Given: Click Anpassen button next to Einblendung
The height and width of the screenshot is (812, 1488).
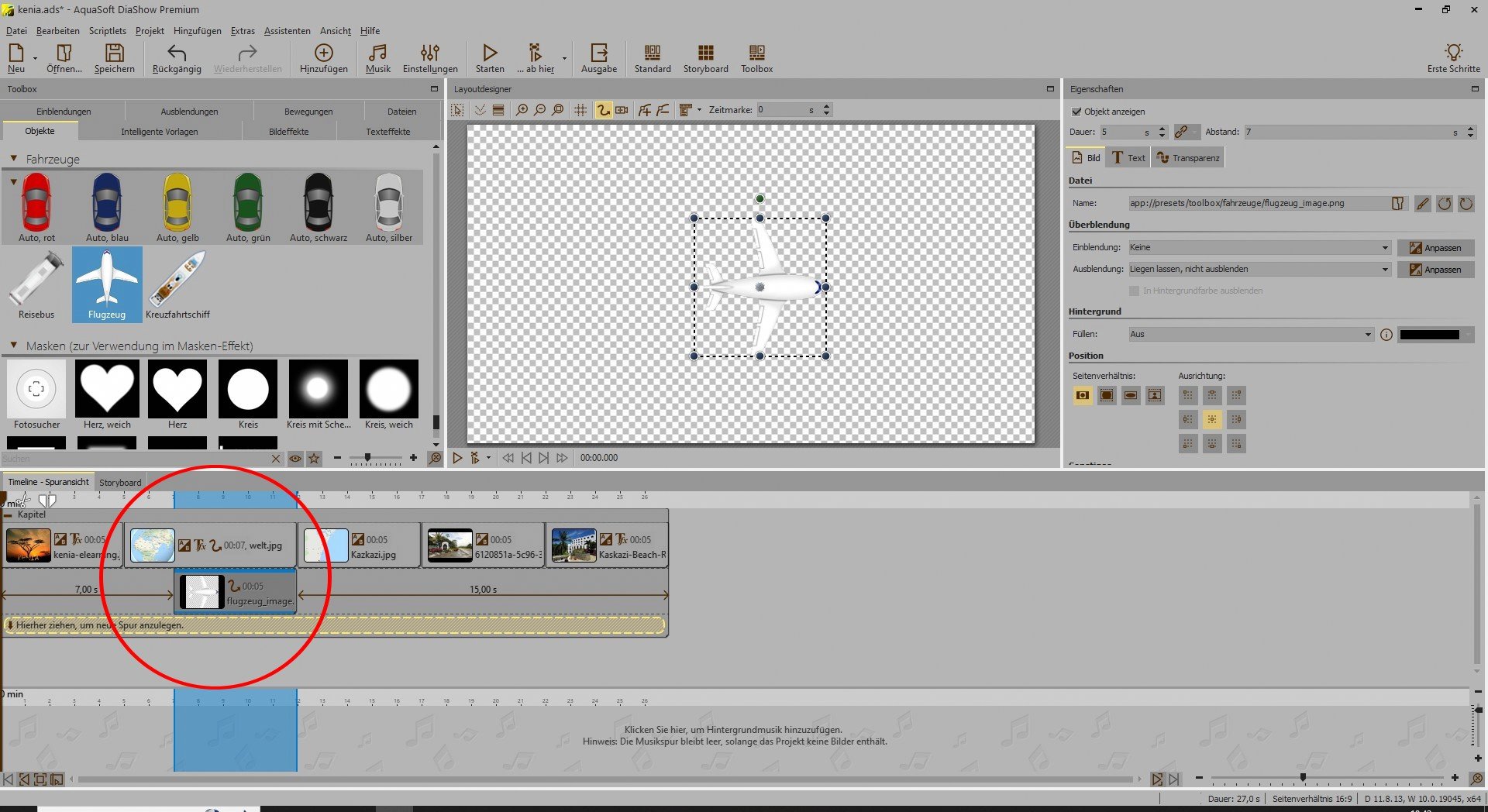Looking at the screenshot, I should coord(1435,248).
